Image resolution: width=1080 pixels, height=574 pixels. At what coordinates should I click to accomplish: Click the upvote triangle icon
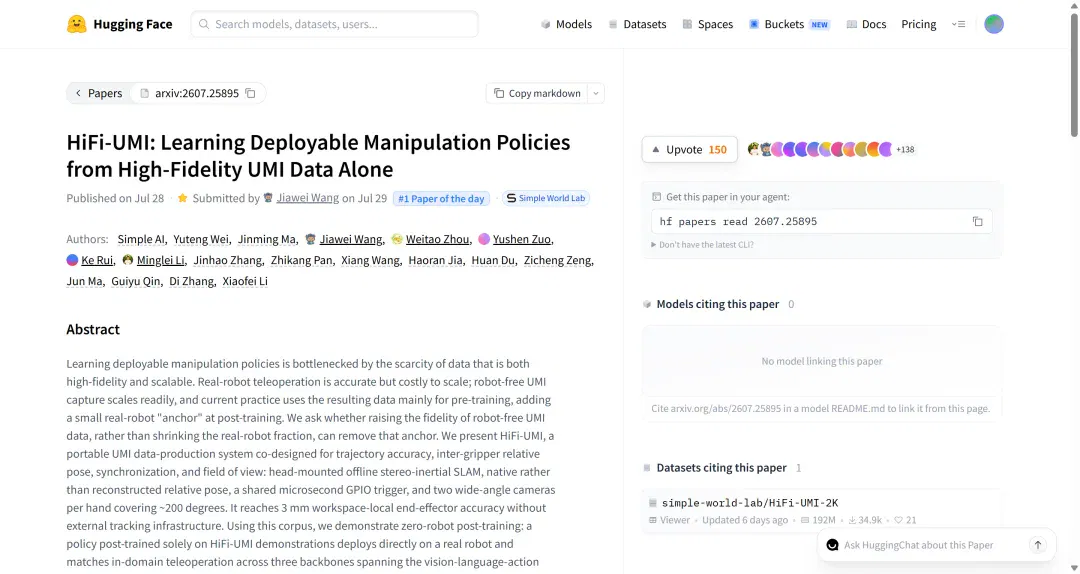pyautogui.click(x=656, y=150)
